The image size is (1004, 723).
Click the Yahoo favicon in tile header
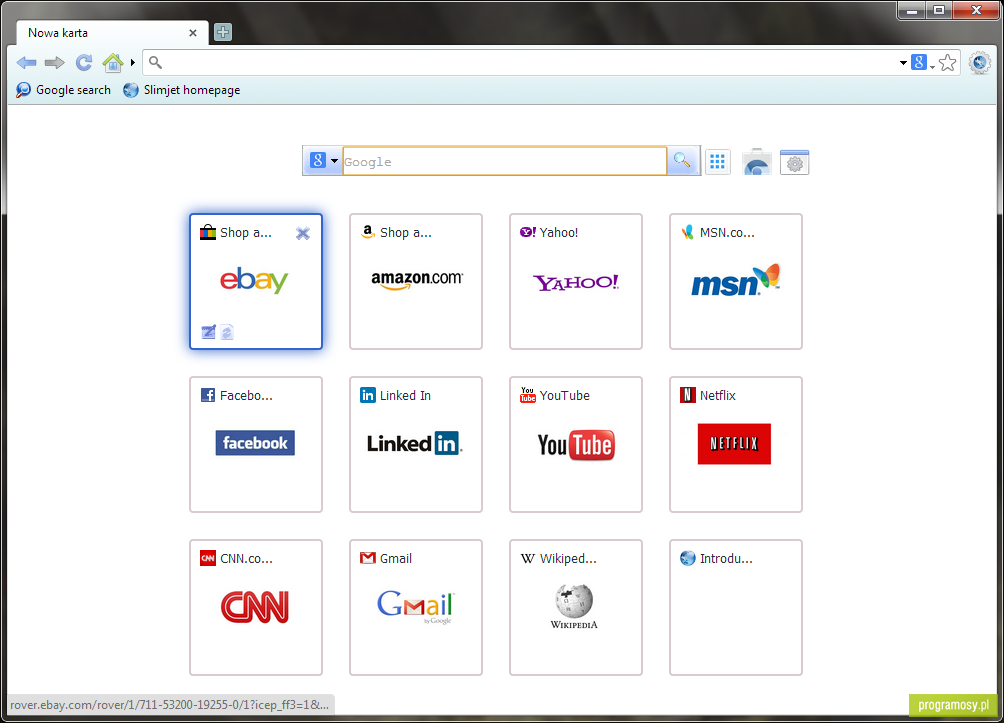(528, 232)
